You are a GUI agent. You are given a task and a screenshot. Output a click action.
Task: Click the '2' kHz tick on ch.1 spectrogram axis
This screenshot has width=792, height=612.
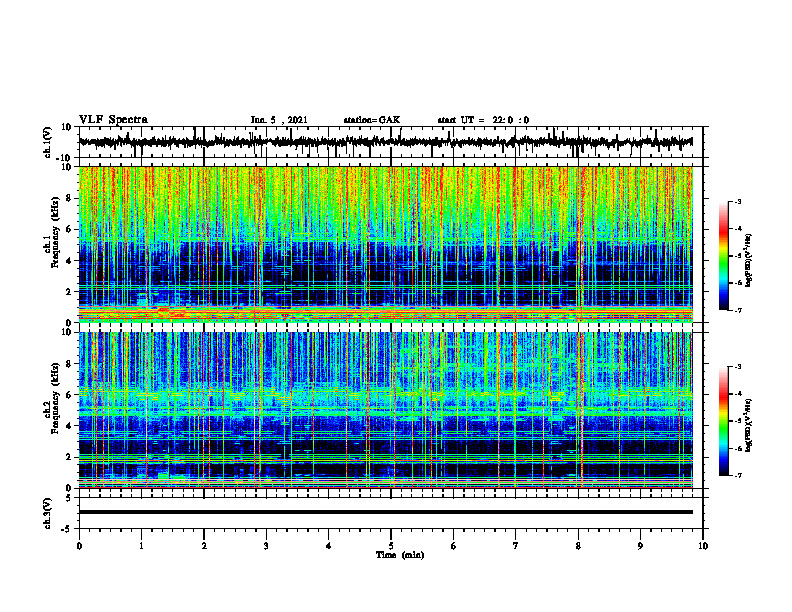click(69, 292)
